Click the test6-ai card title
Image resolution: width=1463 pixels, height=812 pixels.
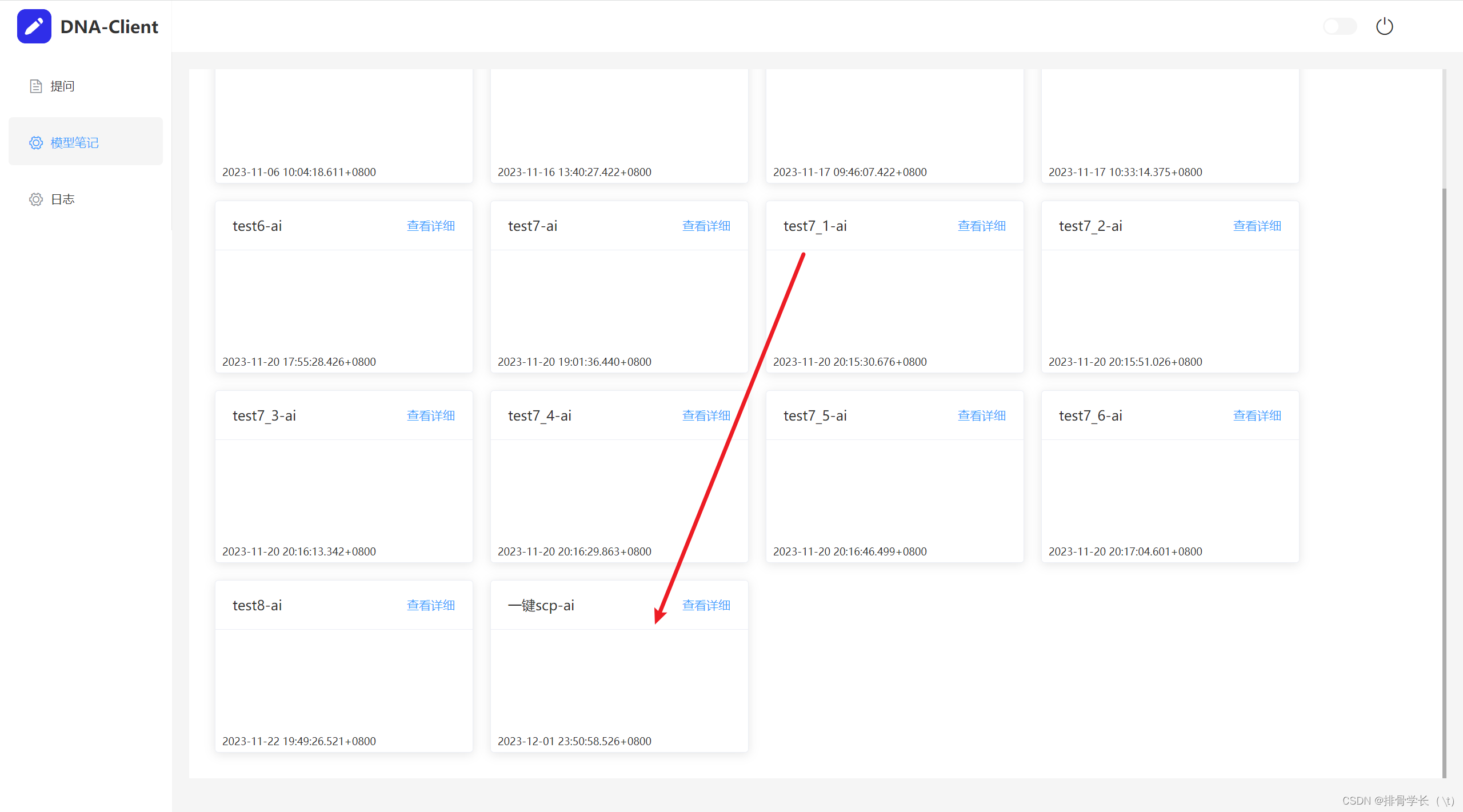pos(257,226)
